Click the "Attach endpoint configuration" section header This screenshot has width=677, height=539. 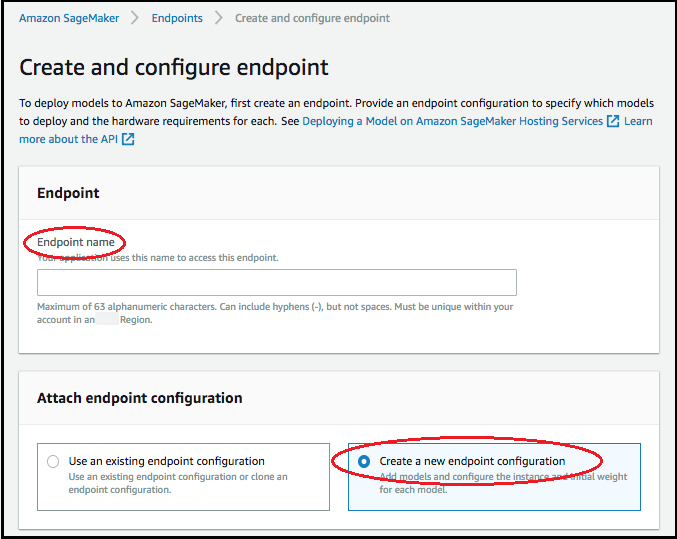[x=140, y=398]
